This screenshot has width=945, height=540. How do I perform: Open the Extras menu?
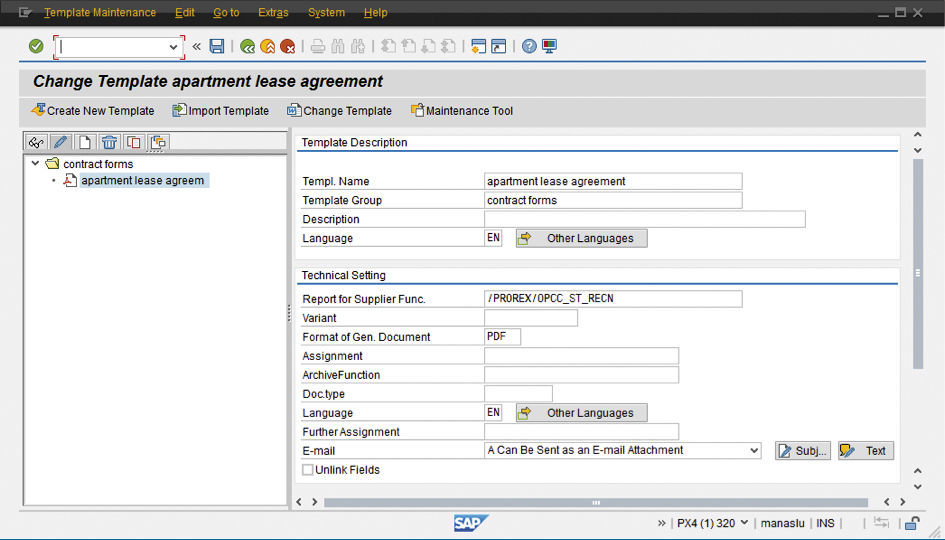tap(273, 13)
